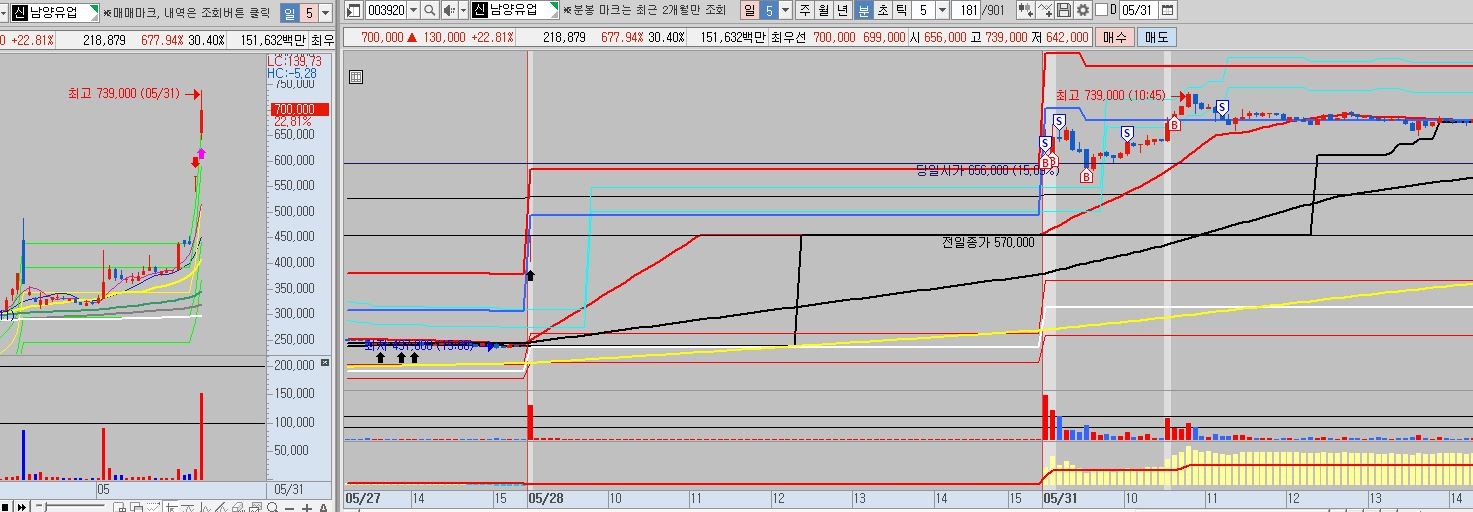Click the S sell marker near 10:00
This screenshot has width=1473, height=512.
[x=1127, y=132]
